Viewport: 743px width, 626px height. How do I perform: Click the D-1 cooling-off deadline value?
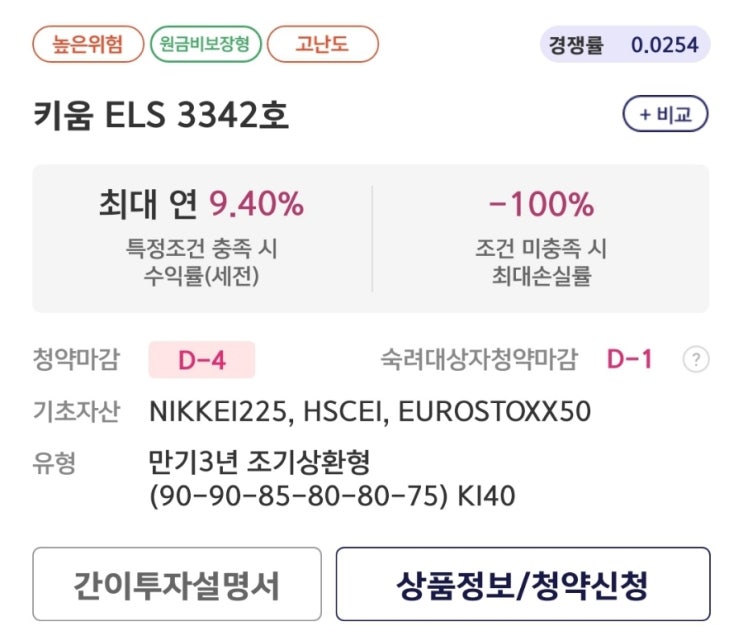pyautogui.click(x=629, y=360)
